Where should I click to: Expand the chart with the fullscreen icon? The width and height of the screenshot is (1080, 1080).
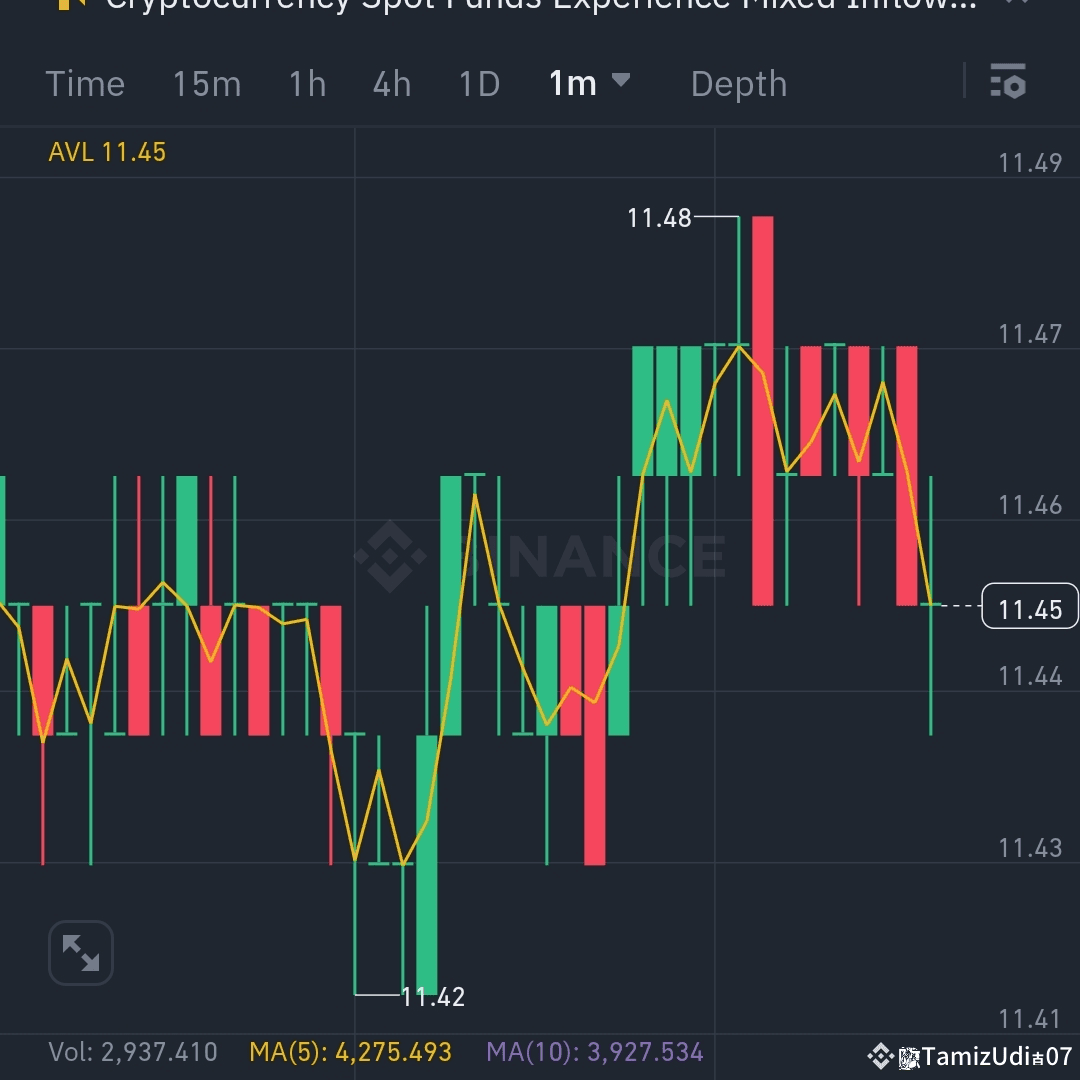coord(80,953)
